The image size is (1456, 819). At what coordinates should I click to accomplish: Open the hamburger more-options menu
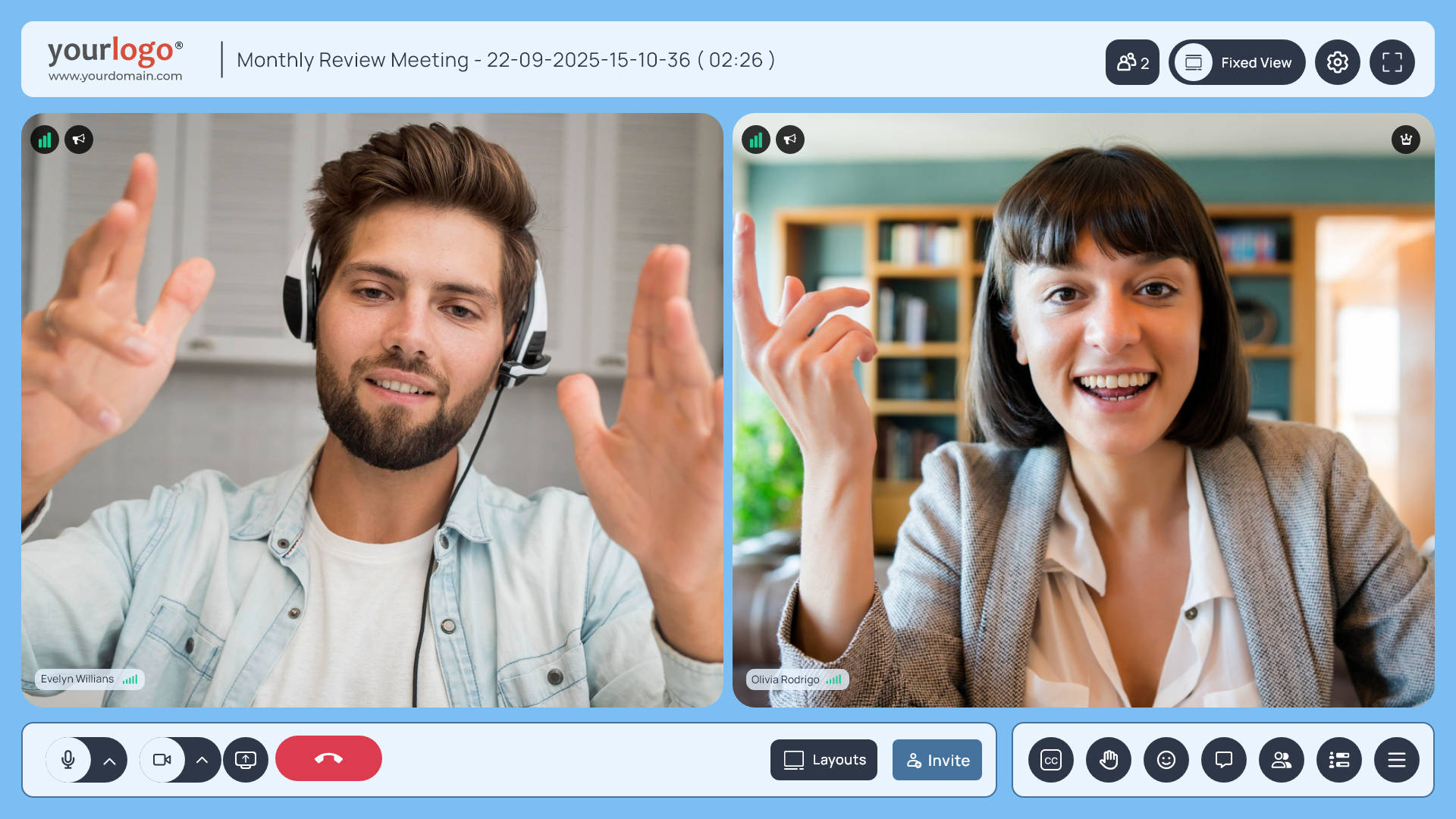pos(1397,760)
